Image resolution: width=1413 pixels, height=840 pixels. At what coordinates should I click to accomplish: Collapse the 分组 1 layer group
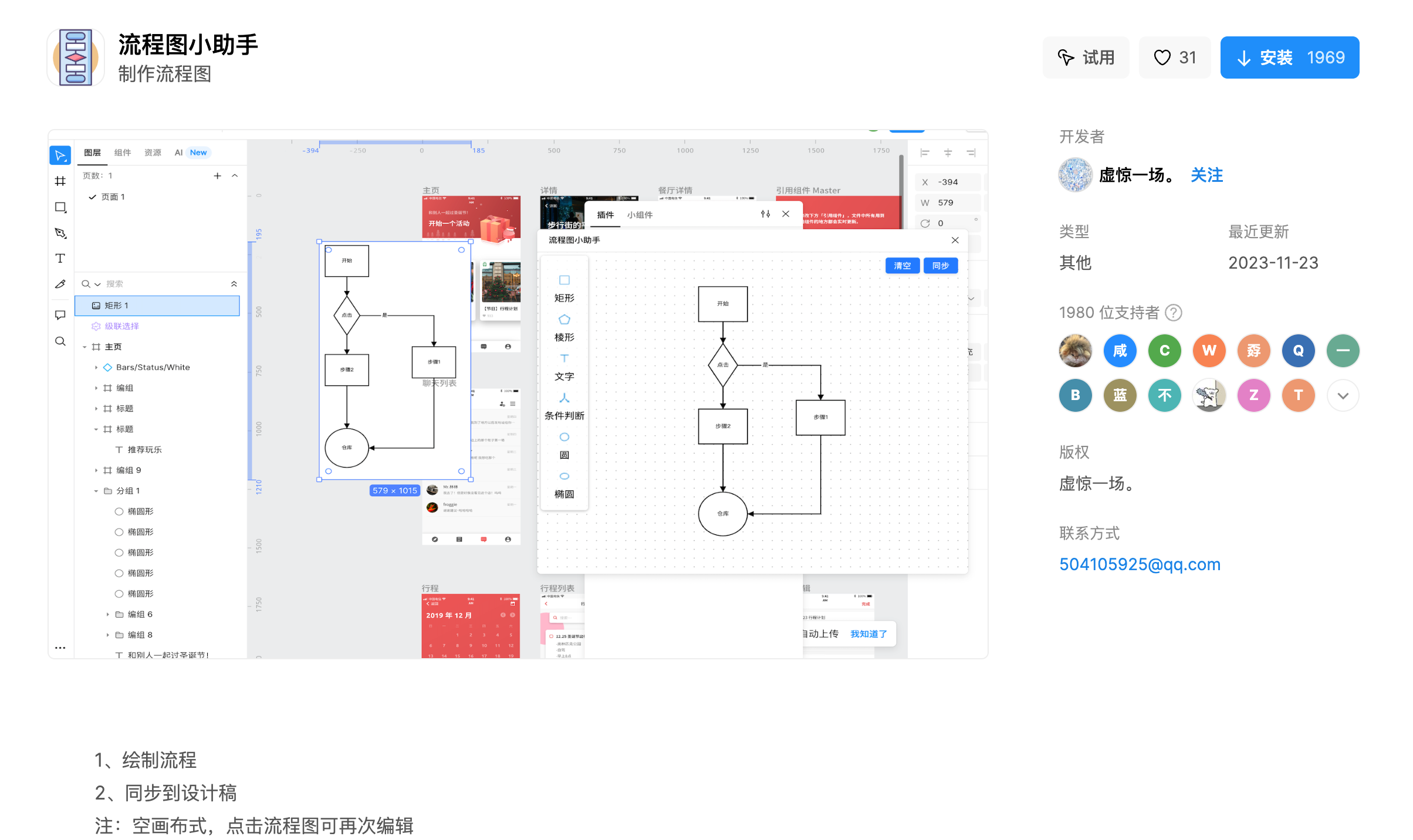click(96, 491)
